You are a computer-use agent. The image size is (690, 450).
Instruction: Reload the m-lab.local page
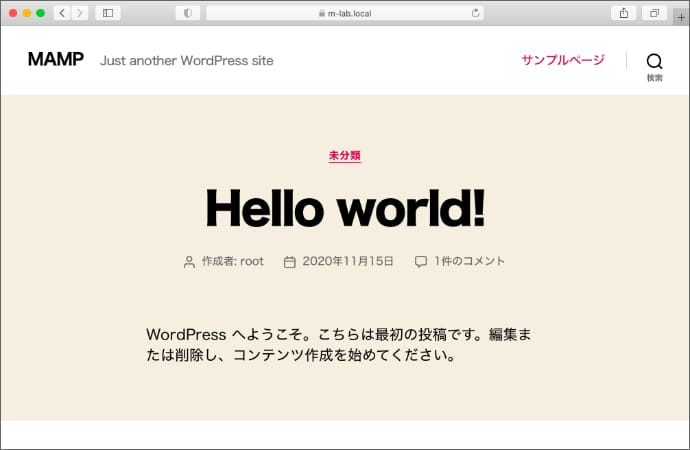tap(476, 13)
